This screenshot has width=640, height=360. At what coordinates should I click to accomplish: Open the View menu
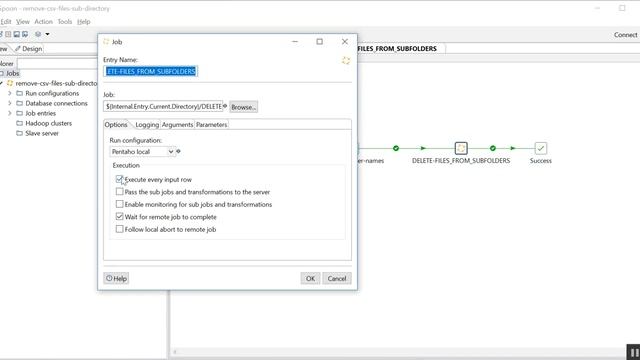[22, 22]
